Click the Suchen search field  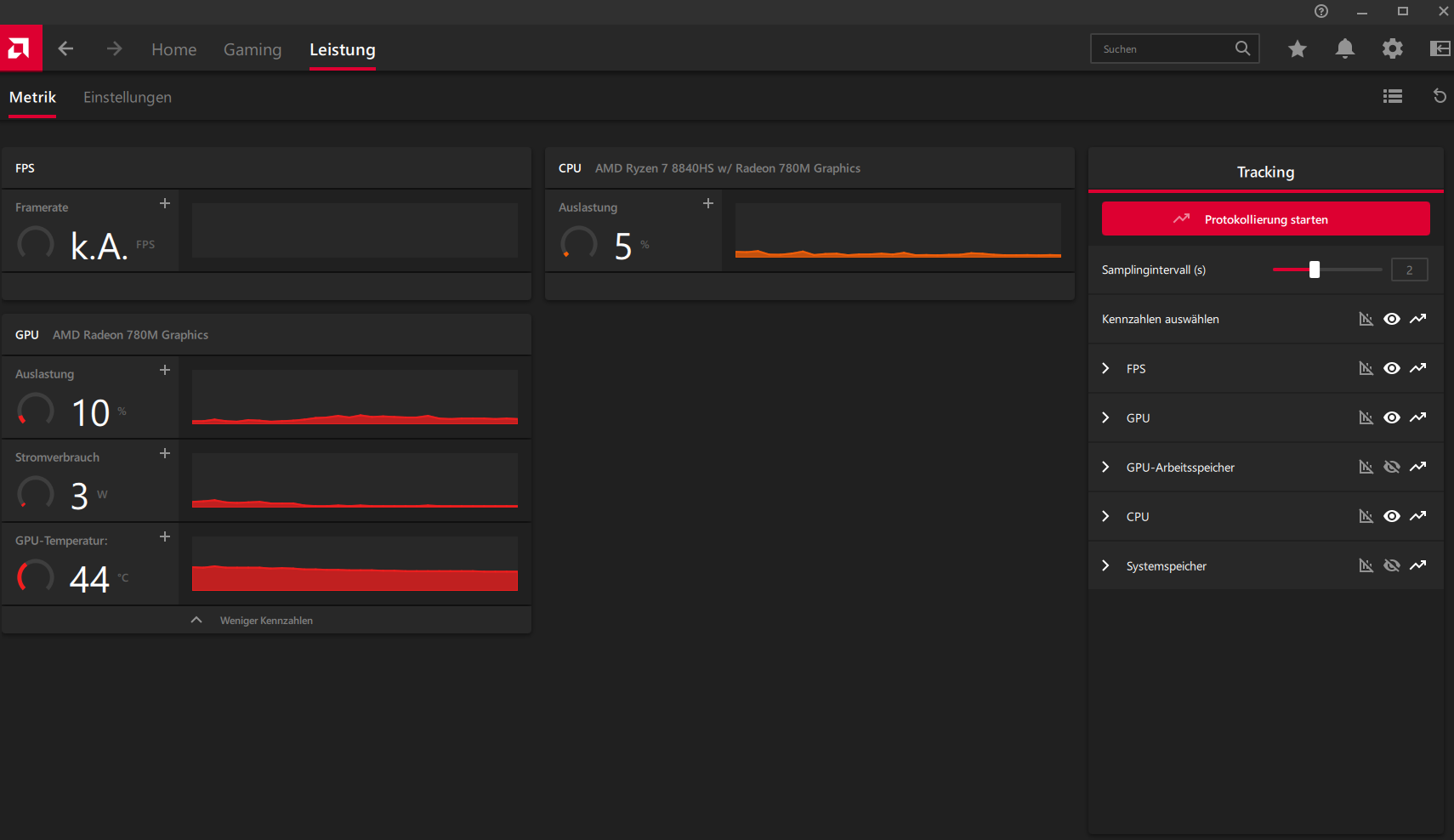pos(1174,48)
